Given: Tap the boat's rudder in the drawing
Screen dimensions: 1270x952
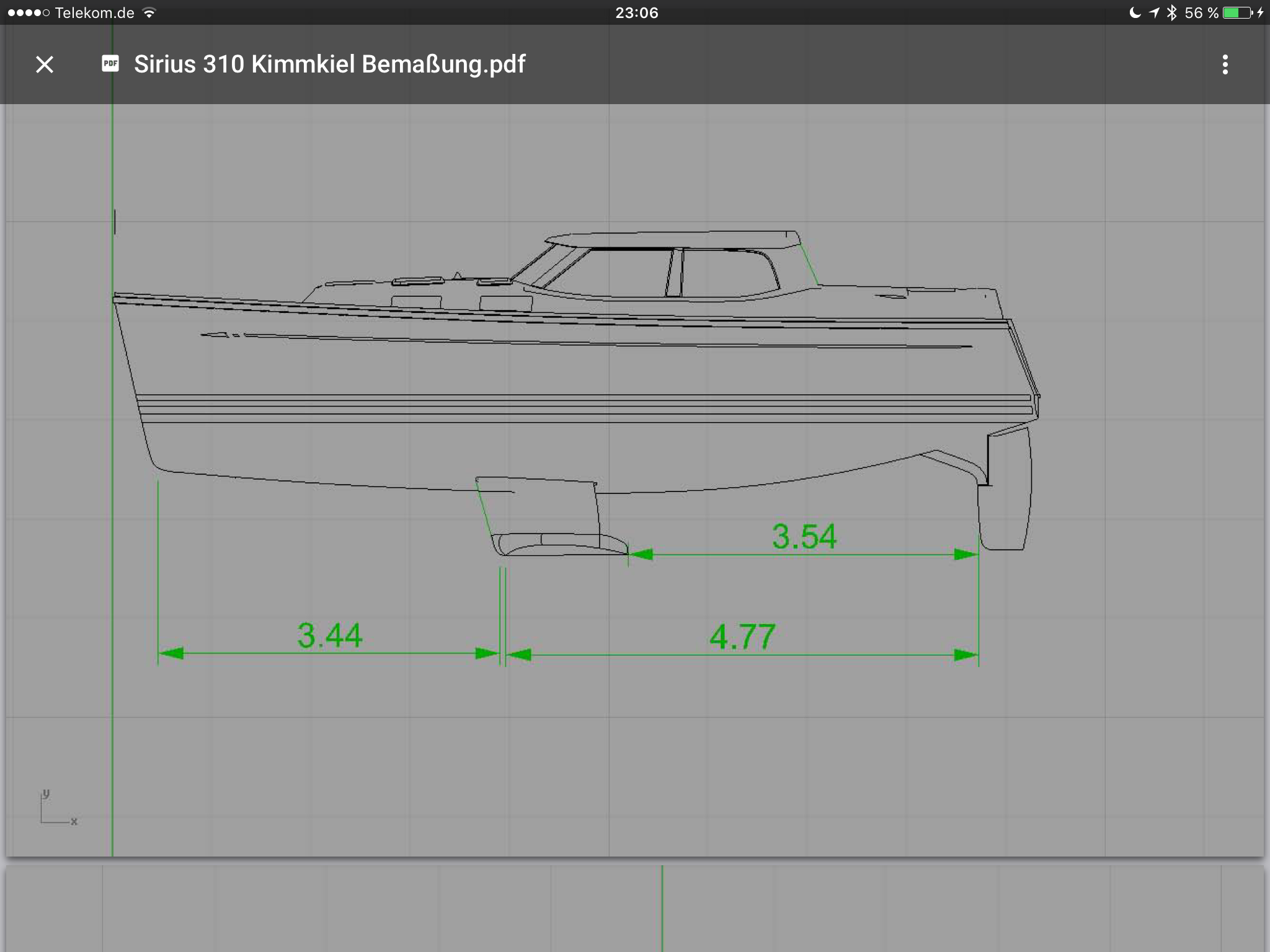Looking at the screenshot, I should [1005, 496].
